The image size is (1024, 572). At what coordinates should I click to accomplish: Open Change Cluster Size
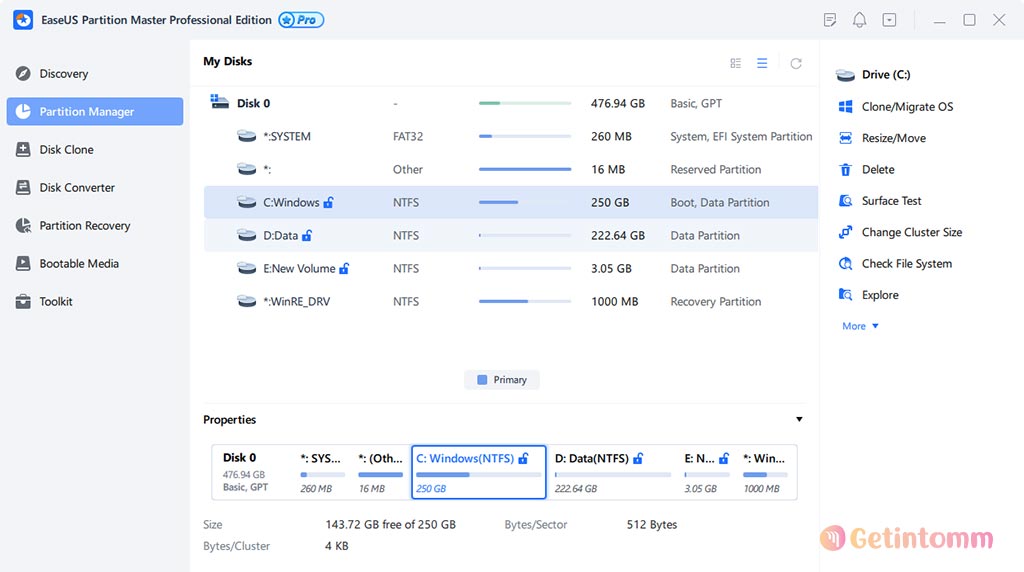click(x=912, y=232)
